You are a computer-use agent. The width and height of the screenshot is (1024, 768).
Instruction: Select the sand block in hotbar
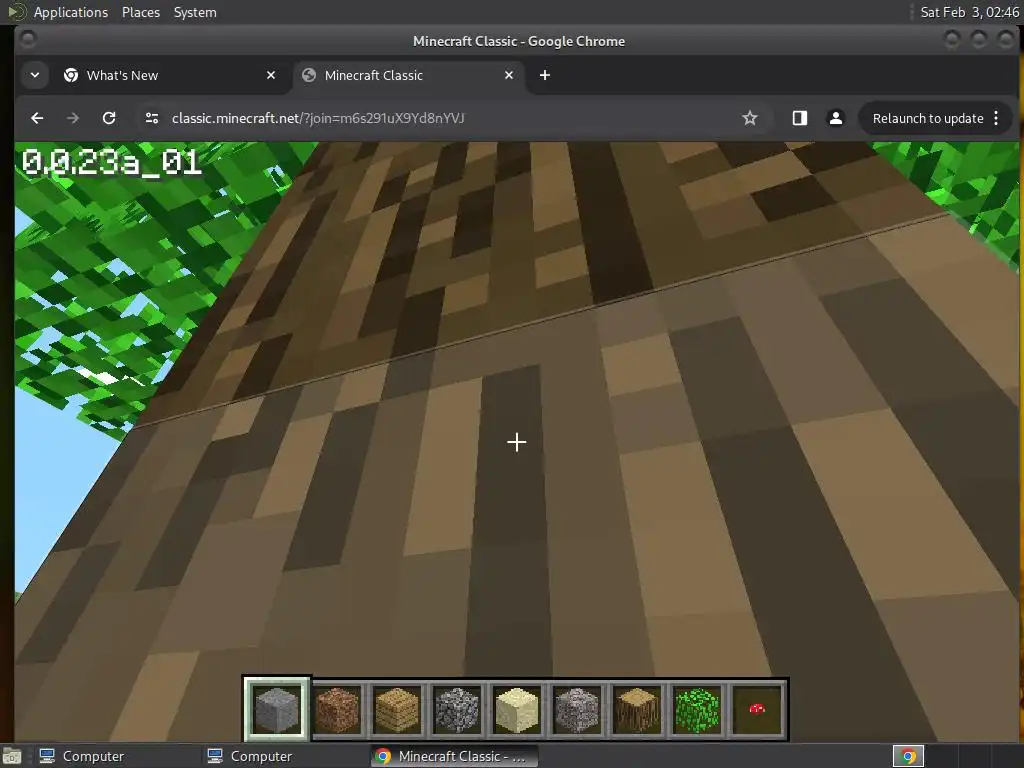coord(517,709)
